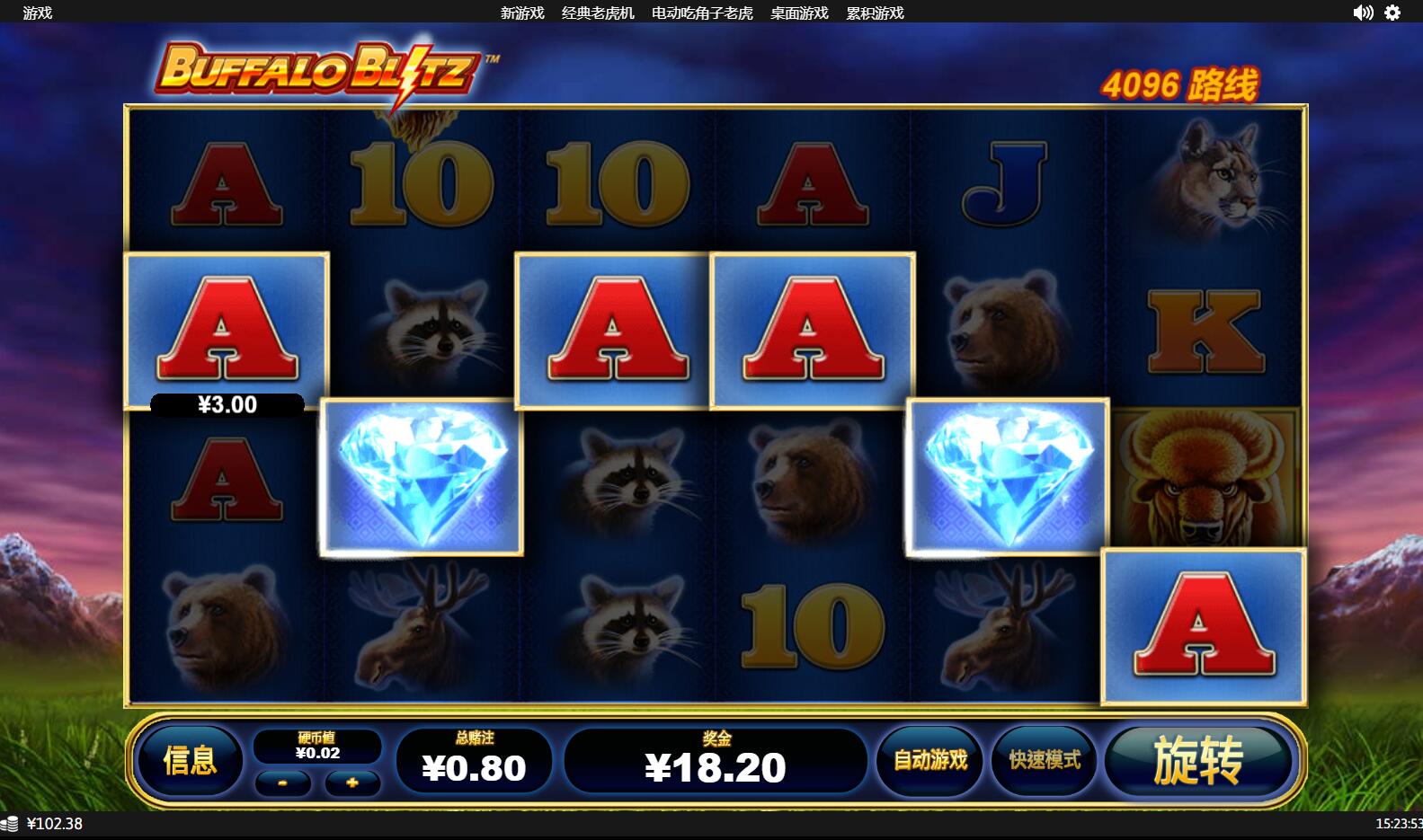Increase coin value with plus button
Viewport: 1423px width, 840px height.
click(x=352, y=783)
